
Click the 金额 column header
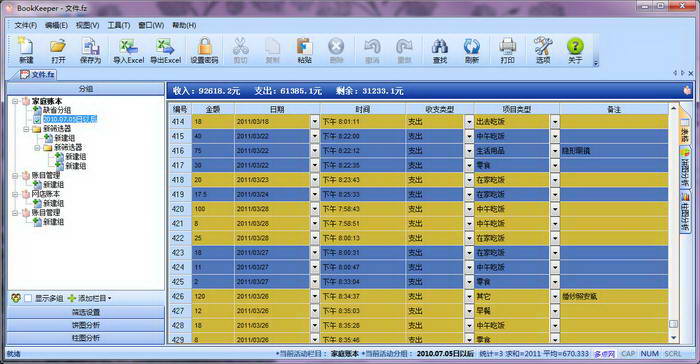(x=213, y=109)
